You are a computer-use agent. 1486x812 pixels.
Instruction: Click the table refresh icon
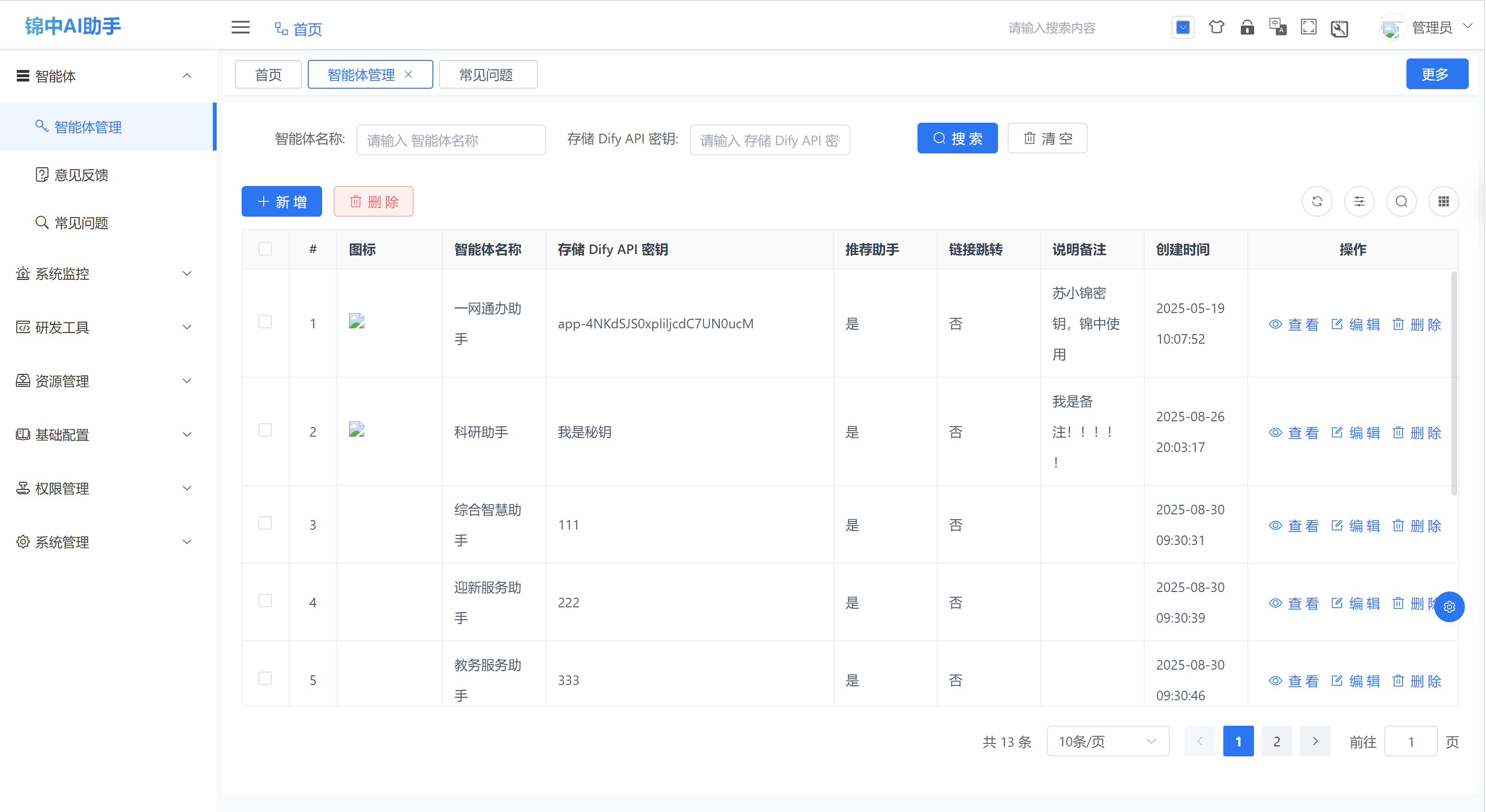point(1317,201)
